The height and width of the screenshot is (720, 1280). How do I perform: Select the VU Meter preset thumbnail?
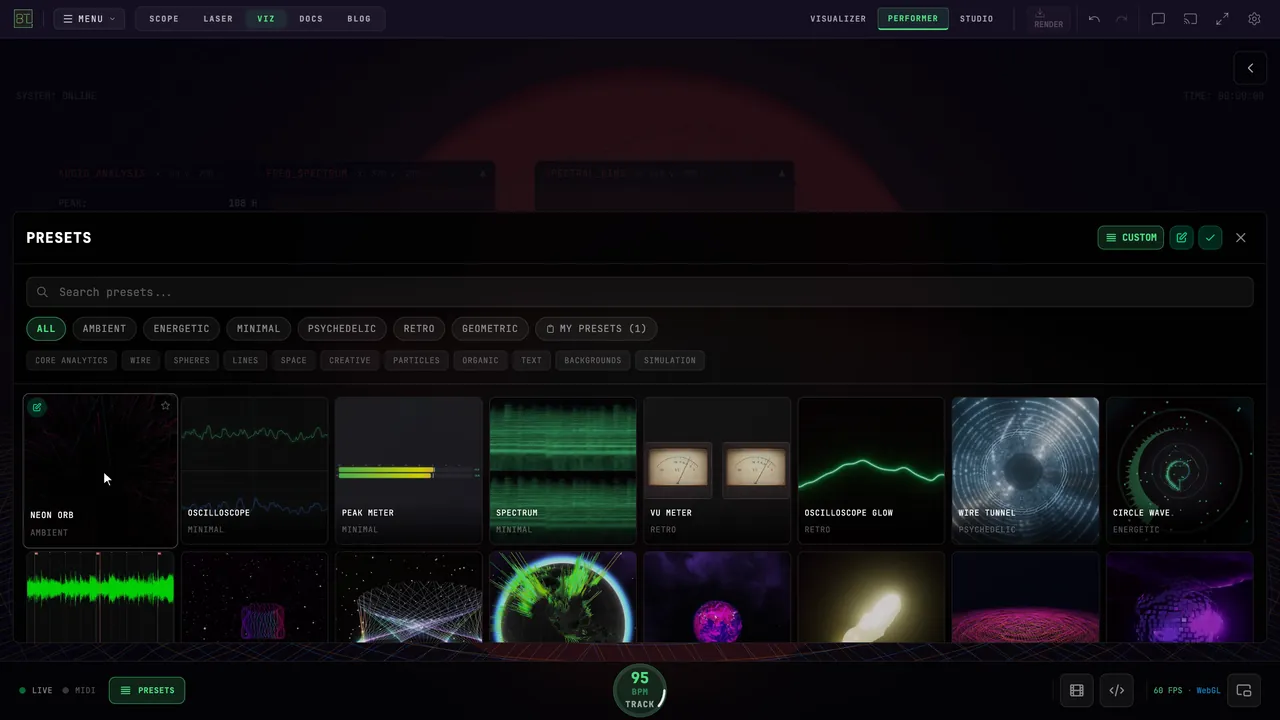pos(717,470)
